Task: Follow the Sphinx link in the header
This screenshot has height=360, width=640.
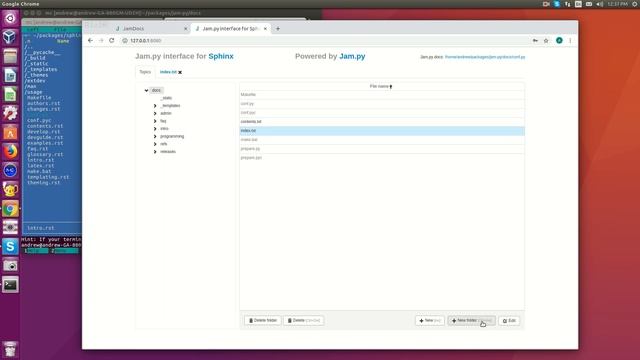Action: [x=221, y=56]
